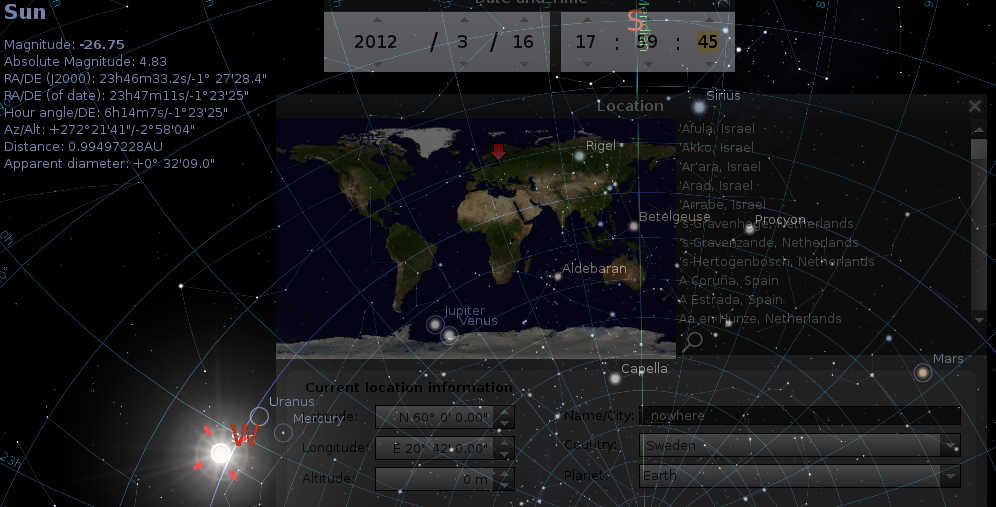Select 'Aa en Hunze, Netherlands' entry
Viewport: 996px width, 507px height.
click(760, 319)
